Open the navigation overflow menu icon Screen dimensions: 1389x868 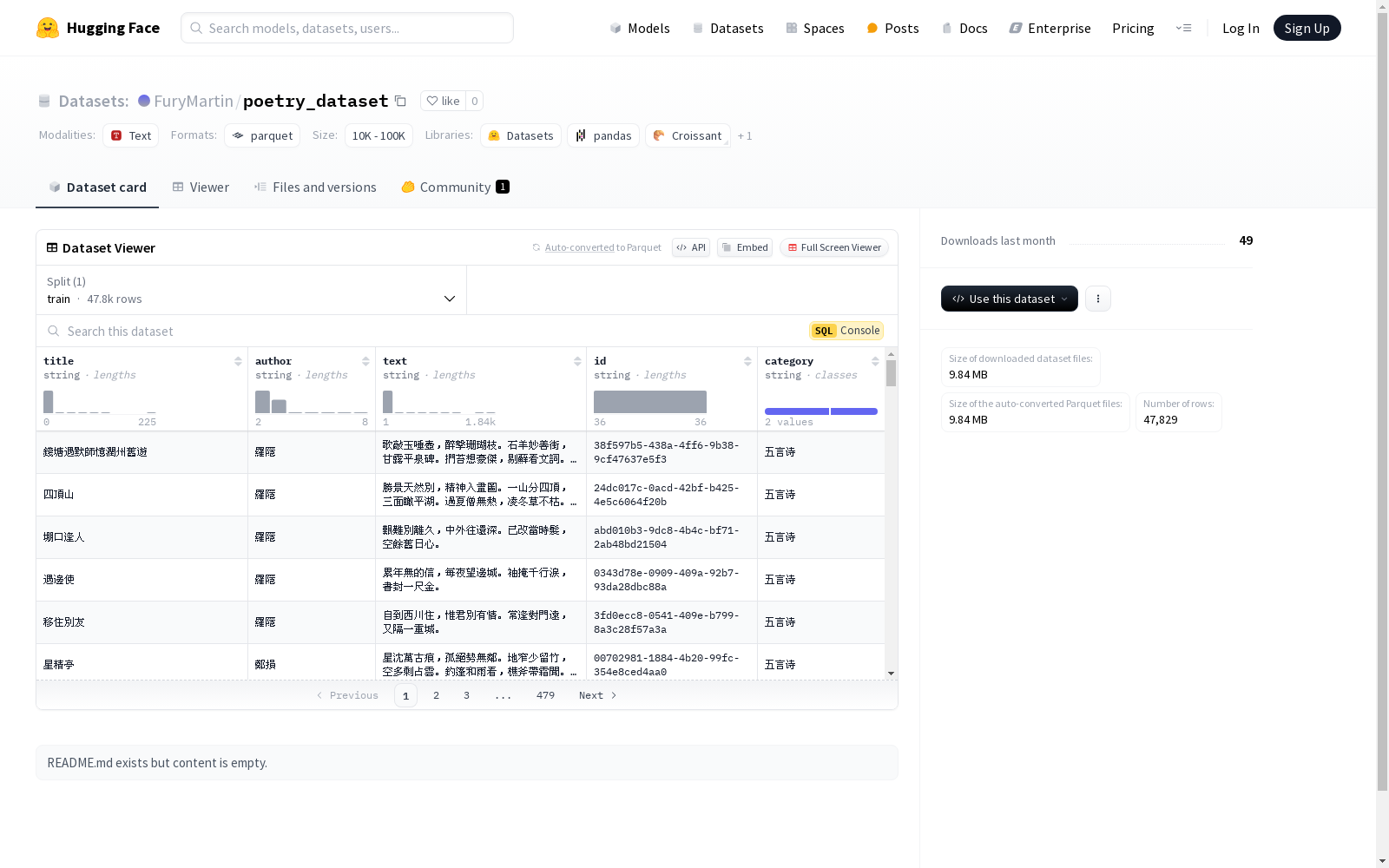point(1183,28)
